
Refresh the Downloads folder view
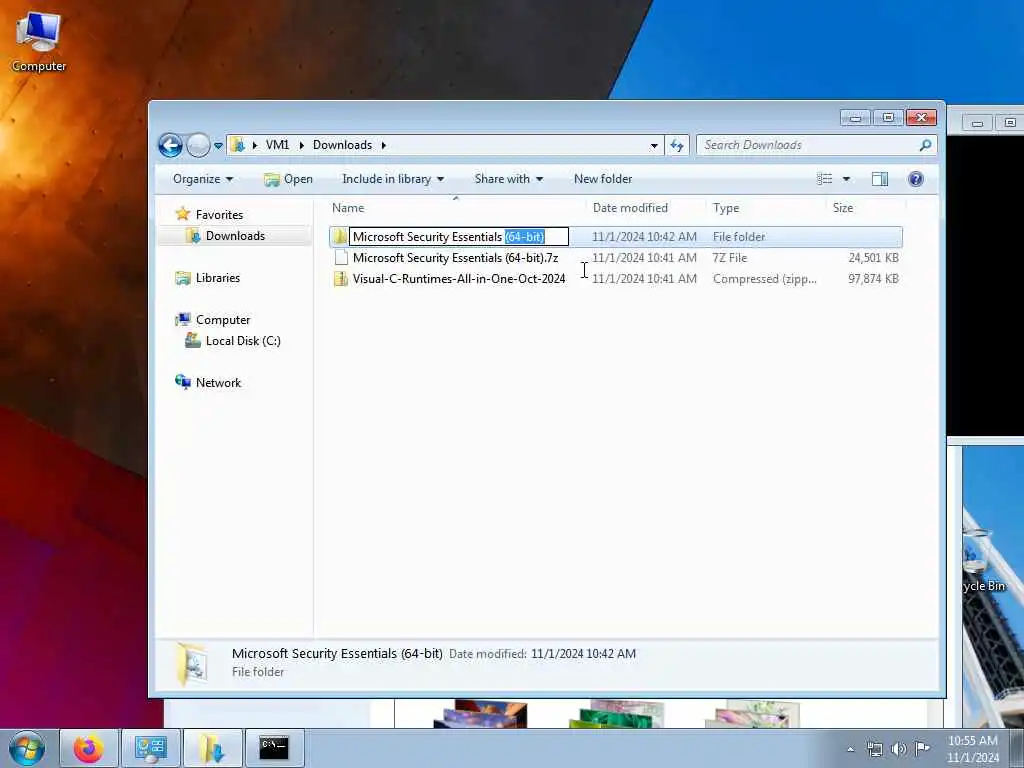click(x=677, y=146)
